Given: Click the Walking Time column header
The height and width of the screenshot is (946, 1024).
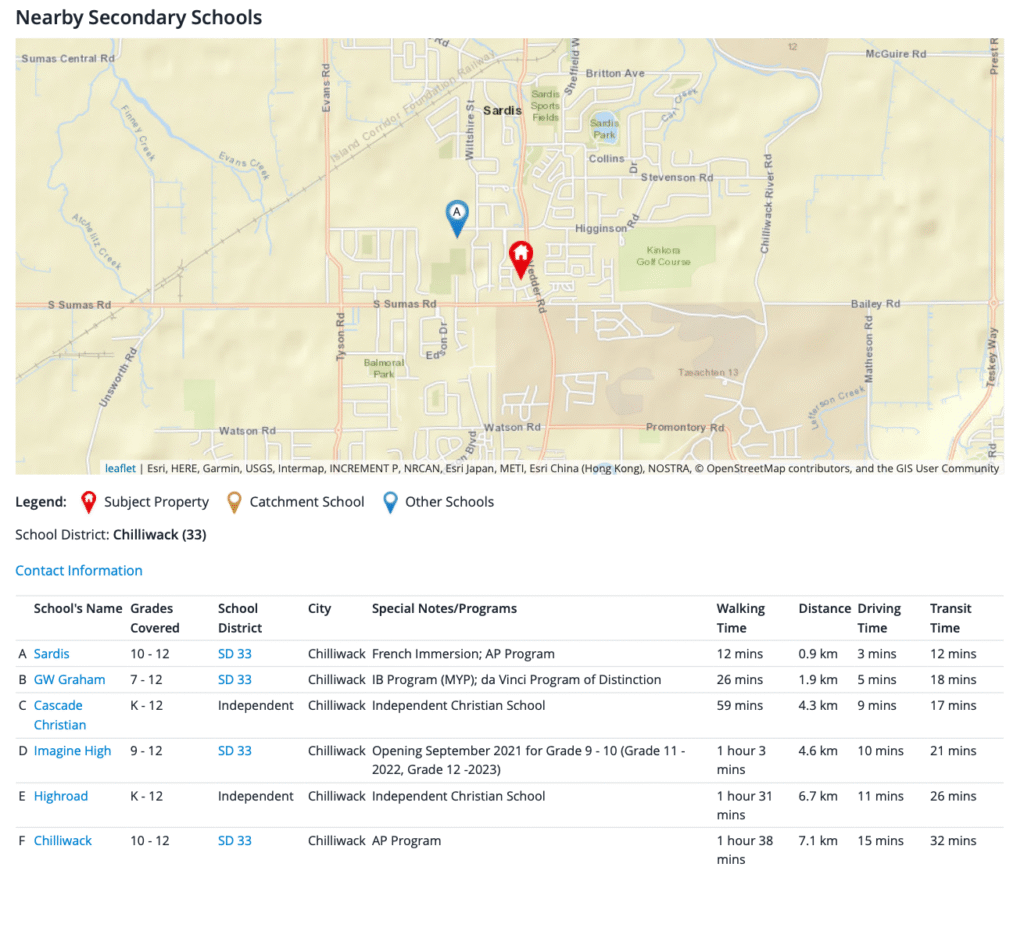Looking at the screenshot, I should pos(740,618).
